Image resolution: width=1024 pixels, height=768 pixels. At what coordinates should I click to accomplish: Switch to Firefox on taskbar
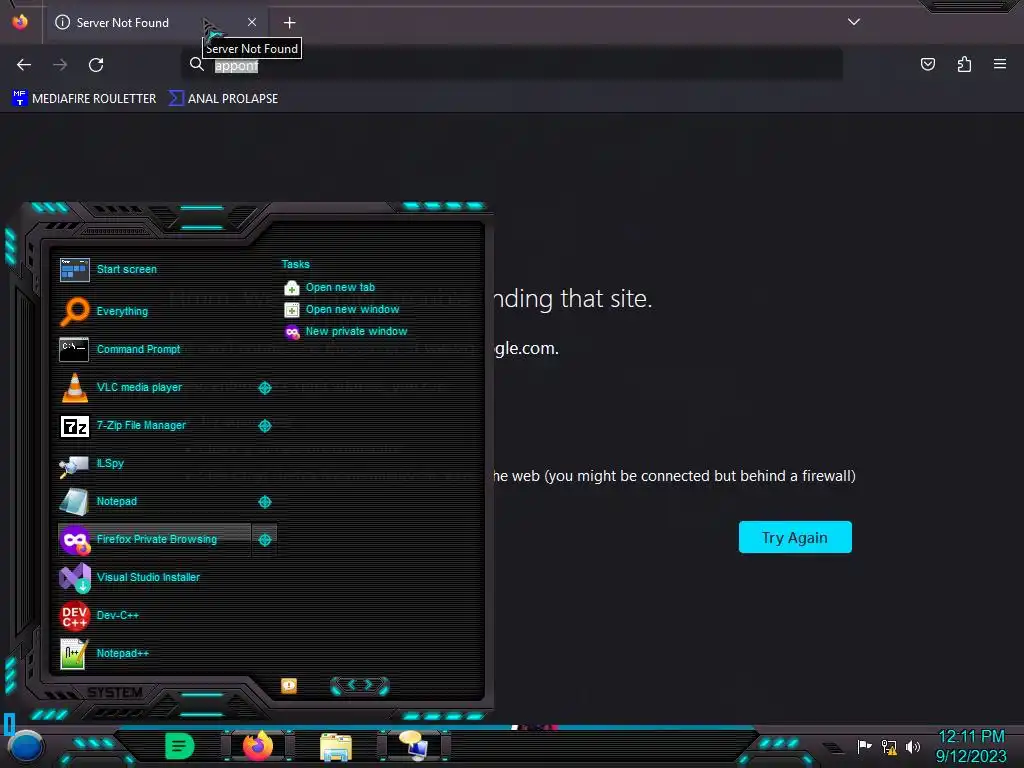pyautogui.click(x=257, y=746)
